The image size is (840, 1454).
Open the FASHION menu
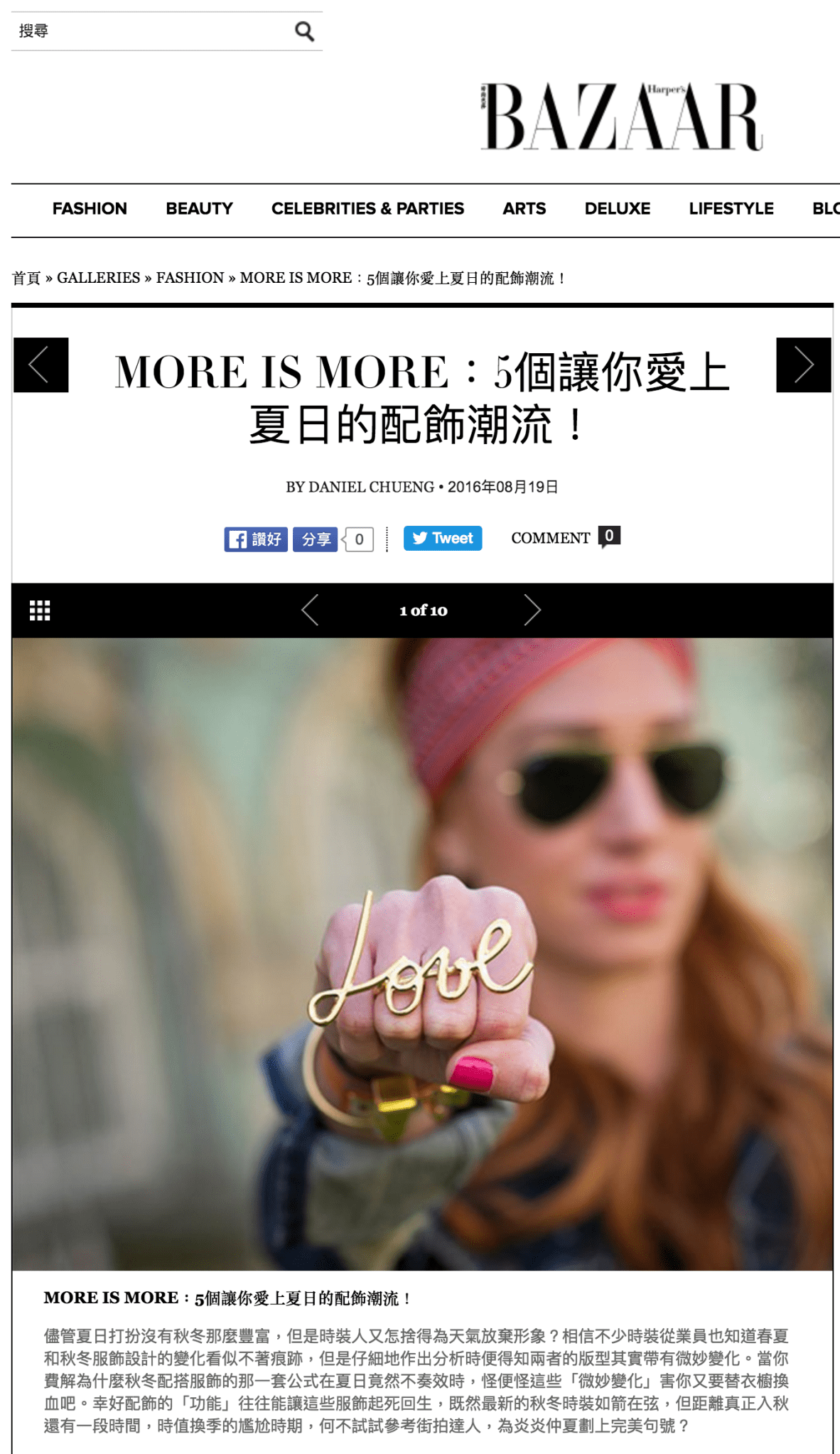coord(90,208)
